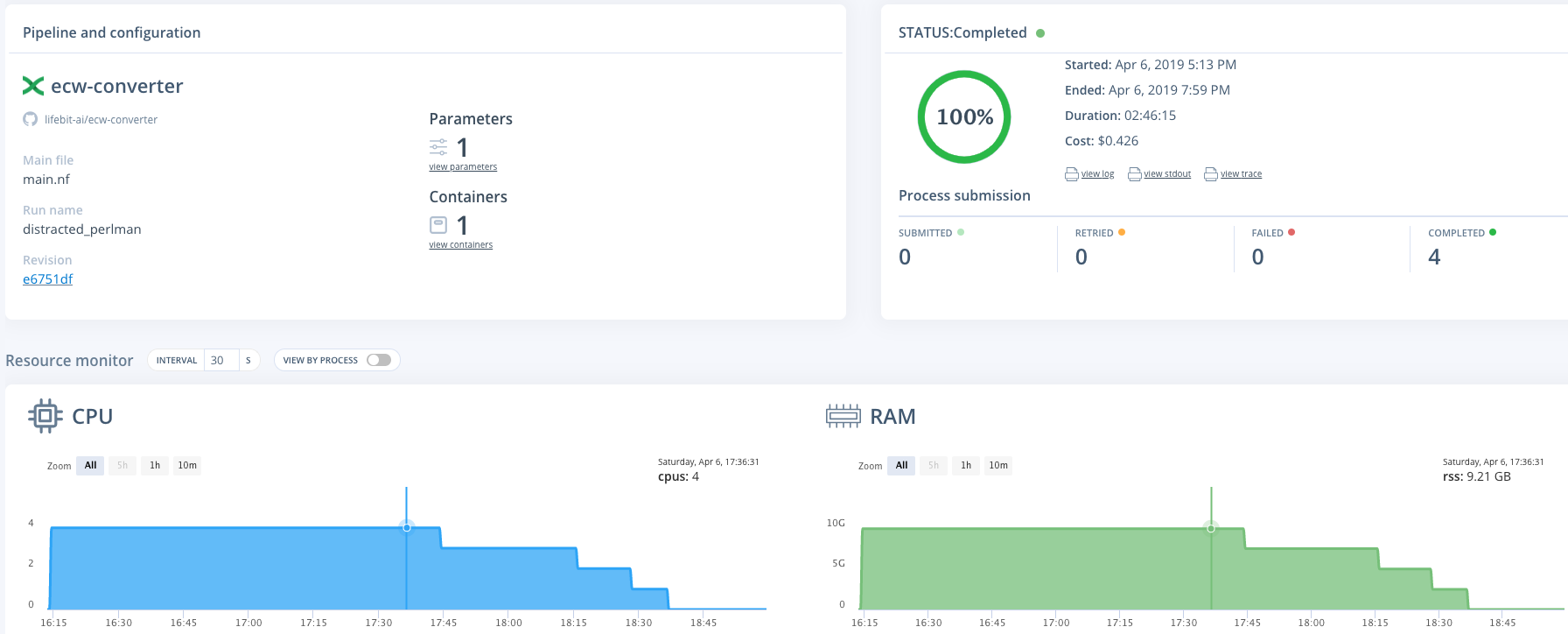This screenshot has width=1568, height=634.
Task: Click the cpus: 4 tooltip value
Action: (678, 477)
